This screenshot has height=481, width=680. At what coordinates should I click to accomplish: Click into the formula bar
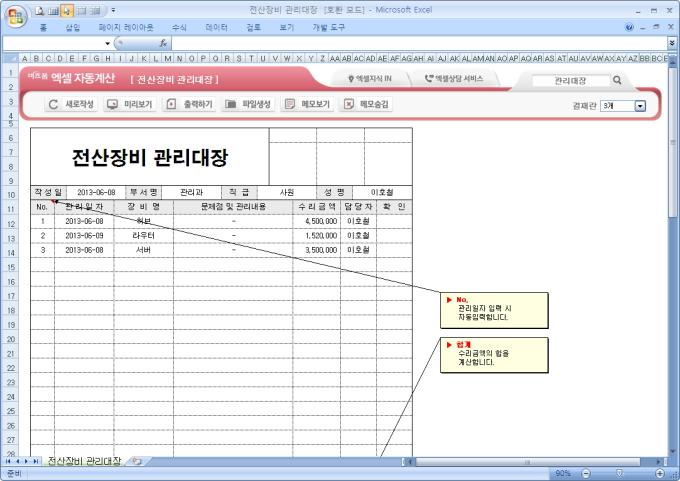(419, 43)
